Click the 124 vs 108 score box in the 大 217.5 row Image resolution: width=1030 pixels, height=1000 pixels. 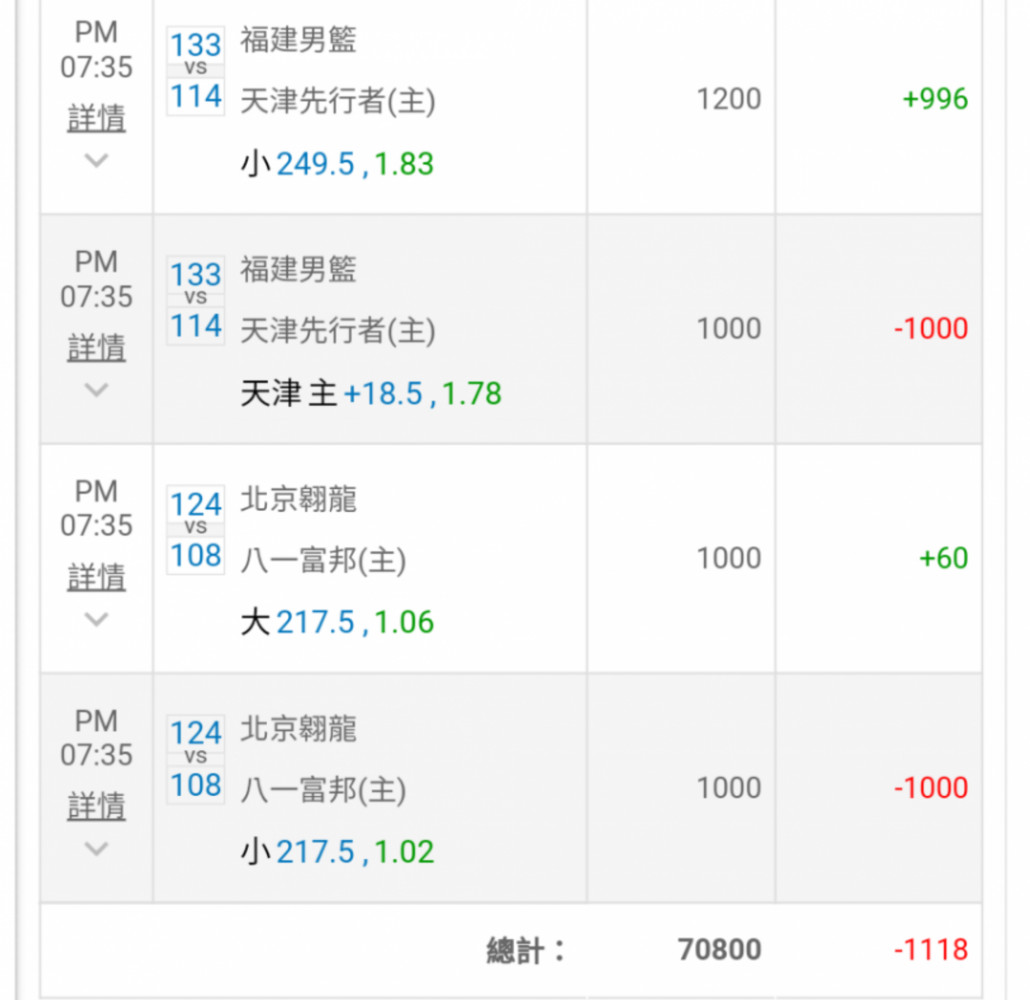[196, 529]
